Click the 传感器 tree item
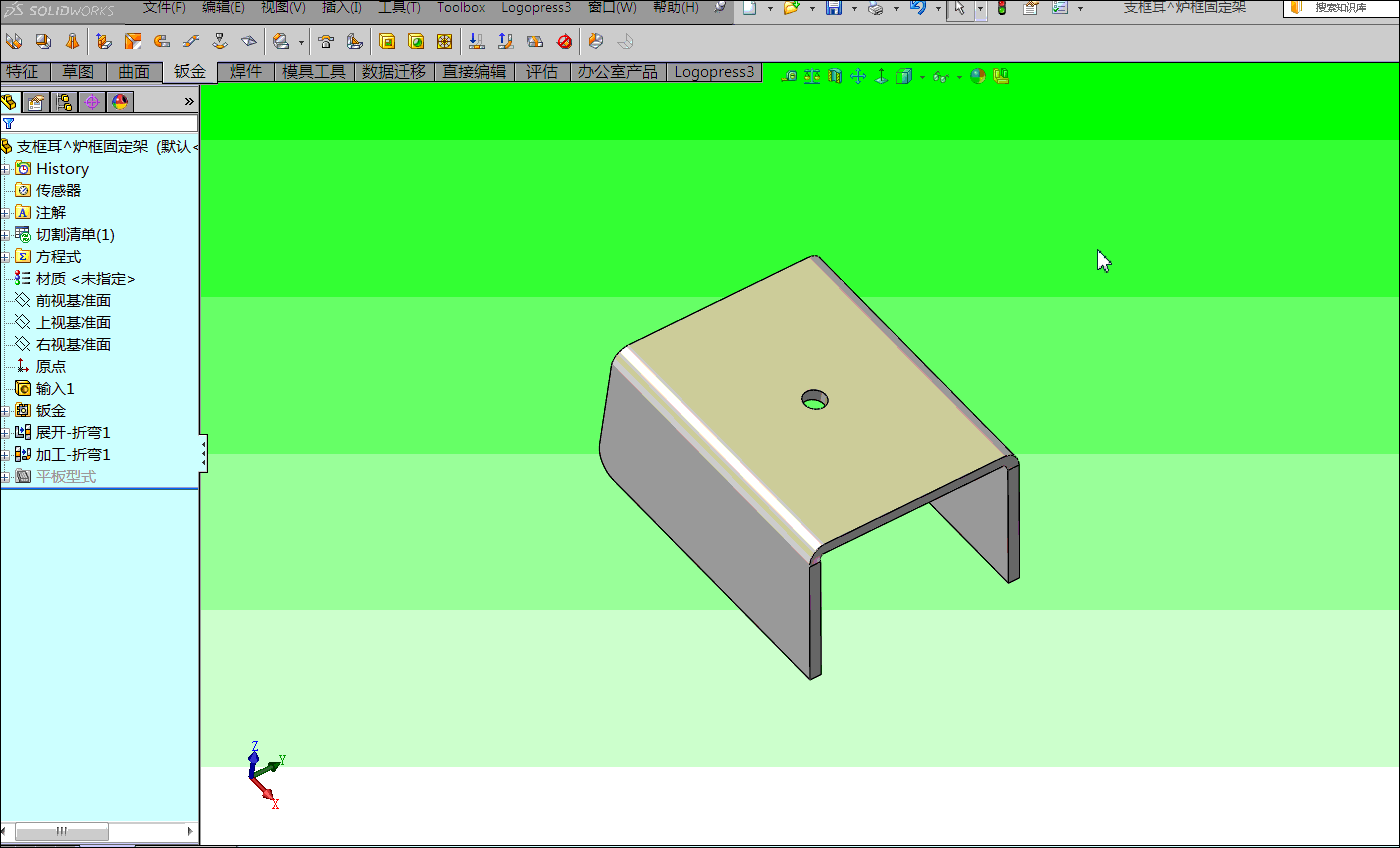Screen dimensions: 1400x848 tap(58, 191)
